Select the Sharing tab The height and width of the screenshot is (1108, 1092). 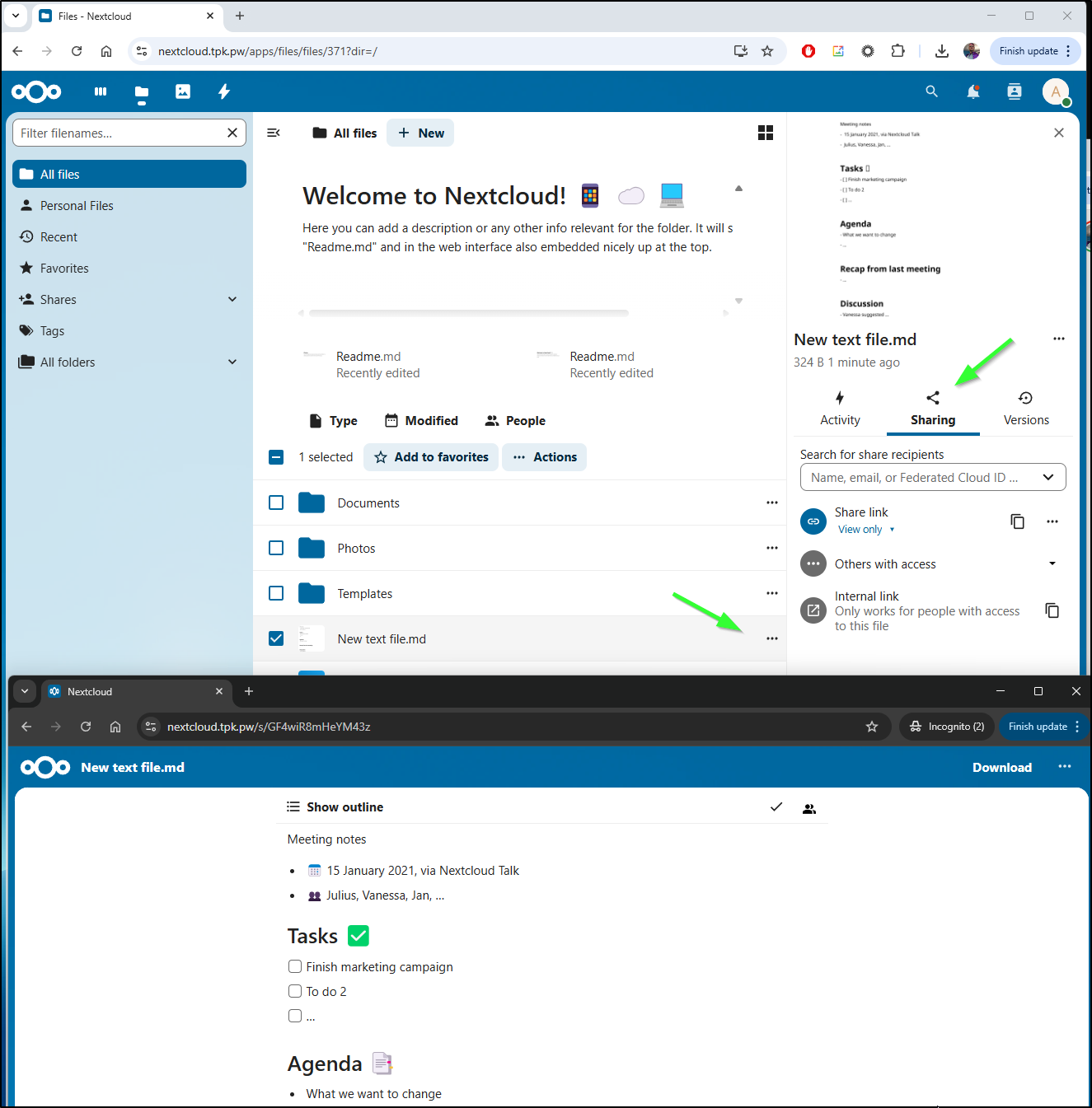(933, 409)
